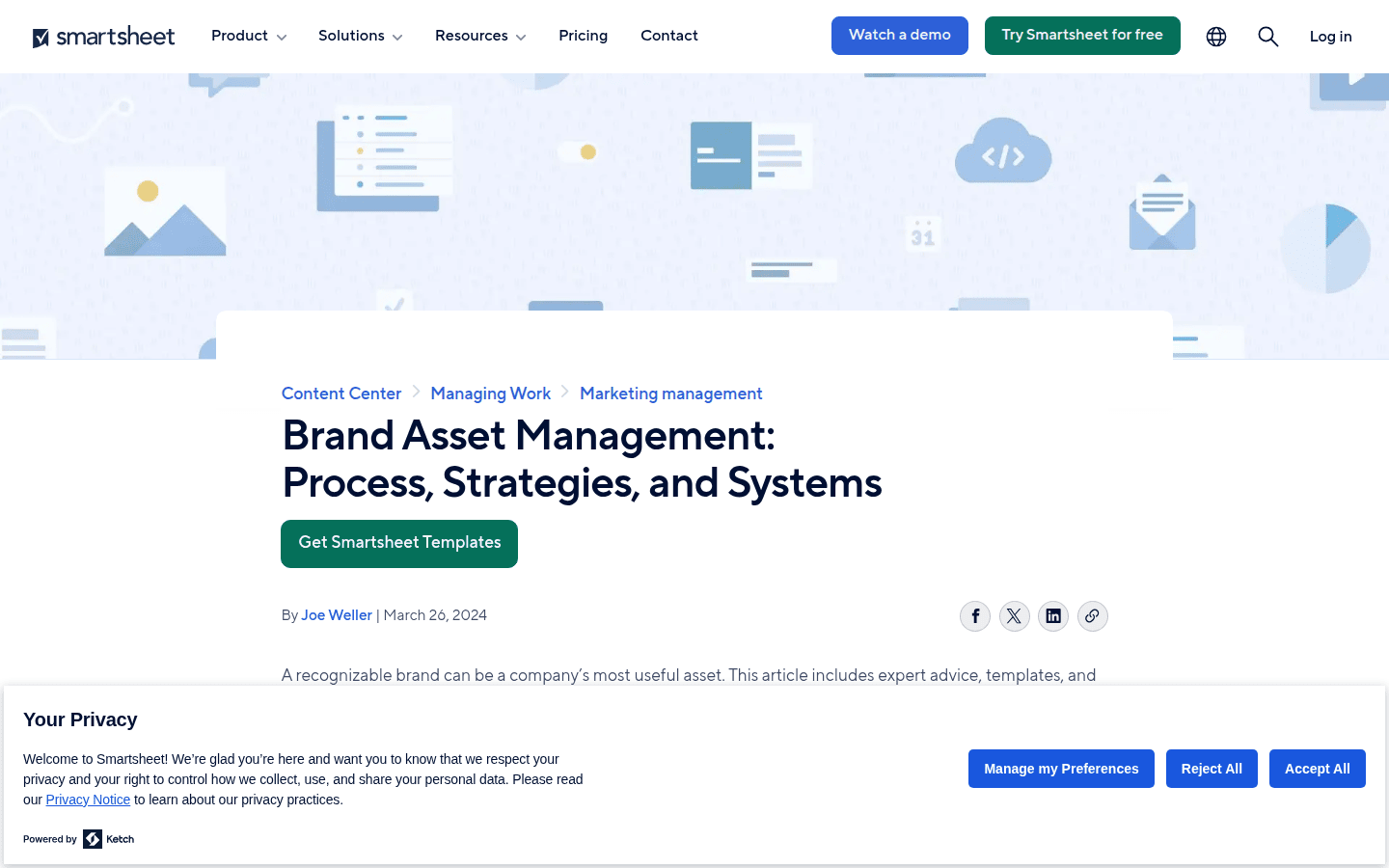Click Get Smartsheet Templates button
Screen dimensions: 1389x868
(399, 544)
